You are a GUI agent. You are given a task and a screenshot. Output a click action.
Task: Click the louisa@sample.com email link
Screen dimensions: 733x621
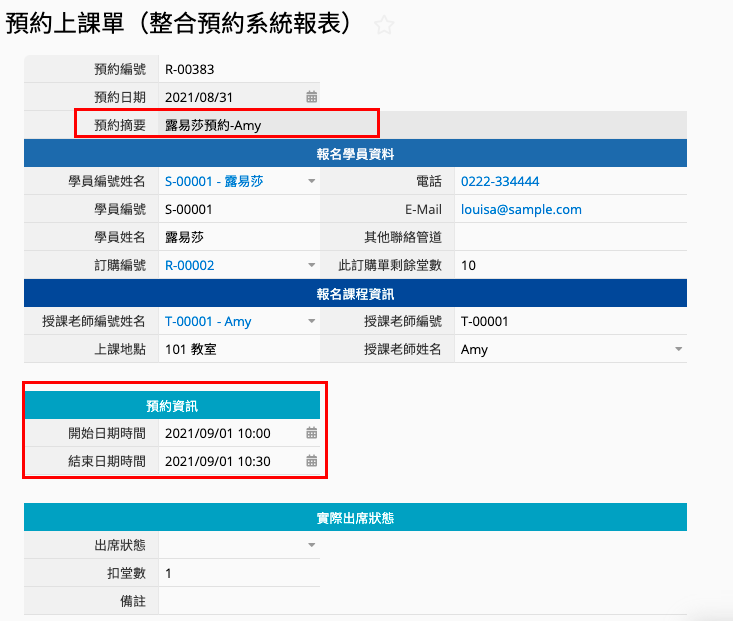coord(521,209)
